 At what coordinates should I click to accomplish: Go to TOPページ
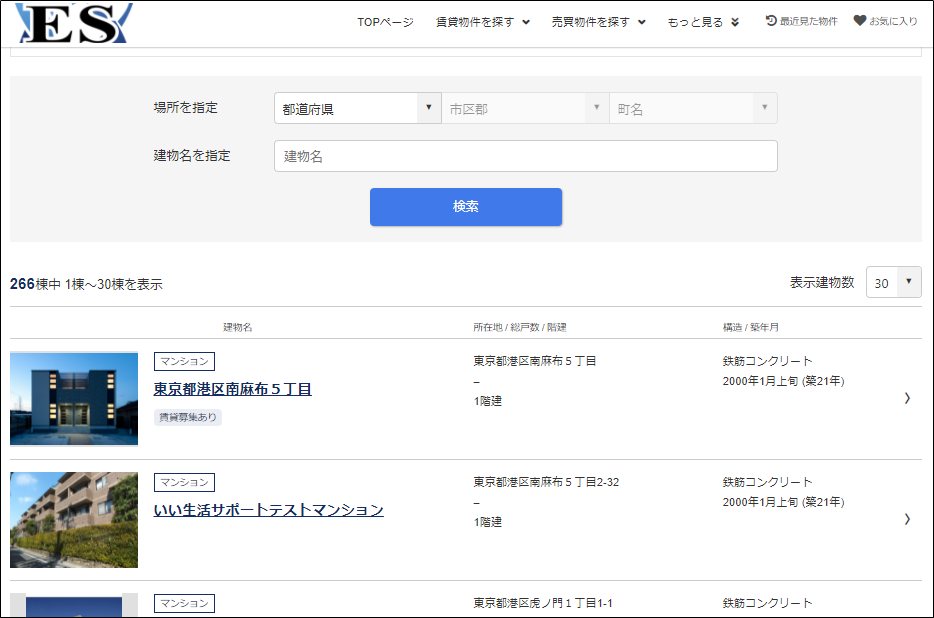click(385, 22)
